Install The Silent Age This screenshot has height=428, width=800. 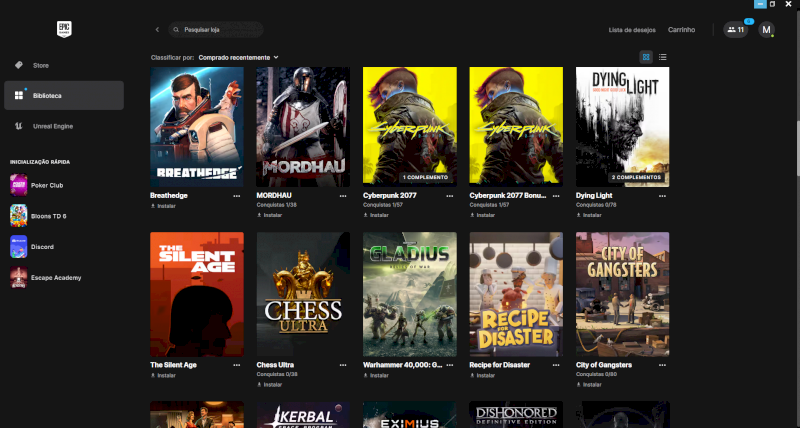(163, 375)
